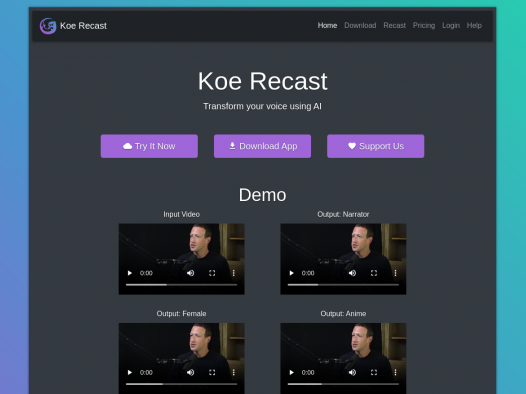Play the Output: Anime video
Viewport: 526px width, 394px height.
[x=292, y=372]
